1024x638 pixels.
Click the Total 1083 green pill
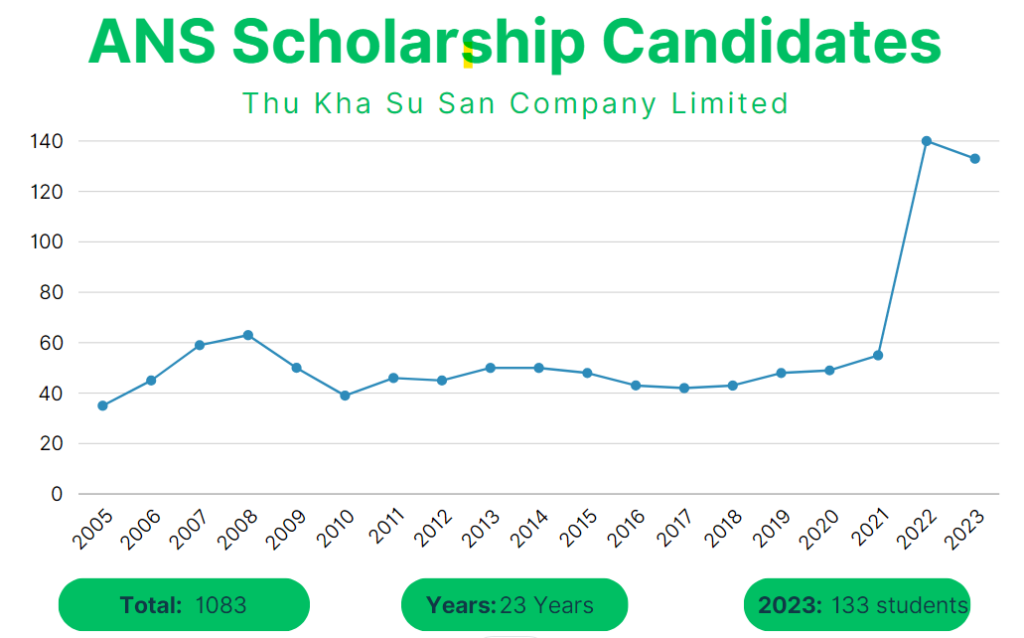(x=184, y=605)
